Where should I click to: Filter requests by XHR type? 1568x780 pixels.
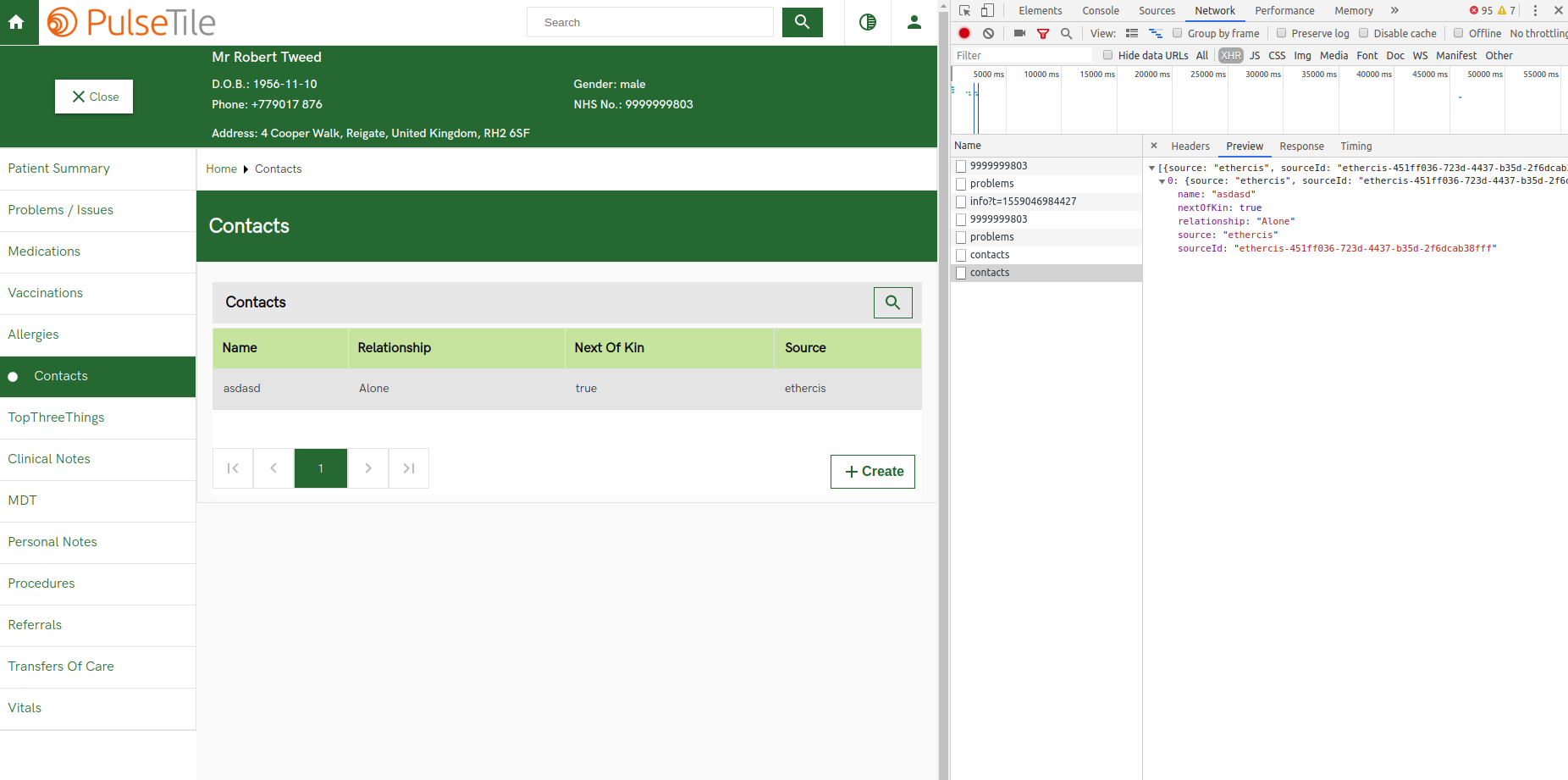pos(1231,55)
